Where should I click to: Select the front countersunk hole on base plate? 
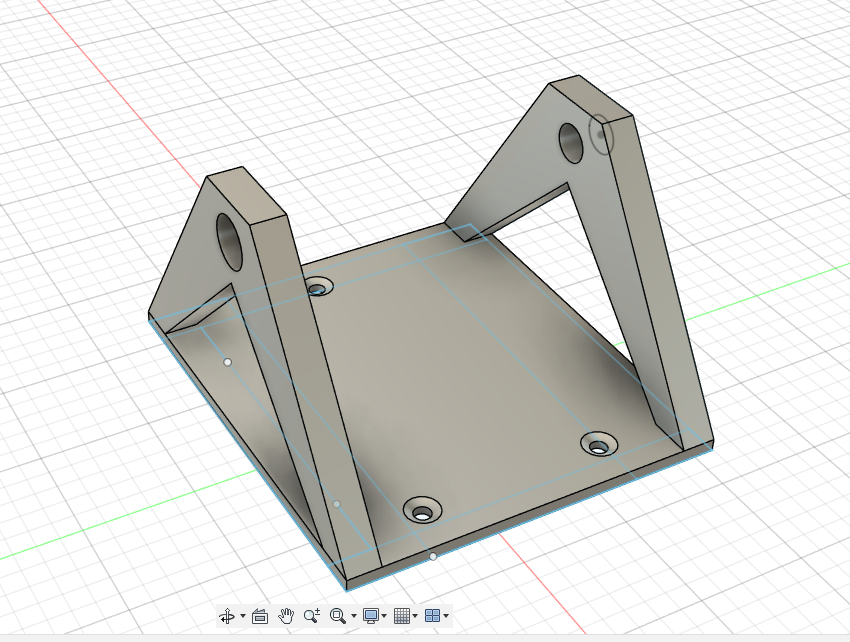pos(422,512)
